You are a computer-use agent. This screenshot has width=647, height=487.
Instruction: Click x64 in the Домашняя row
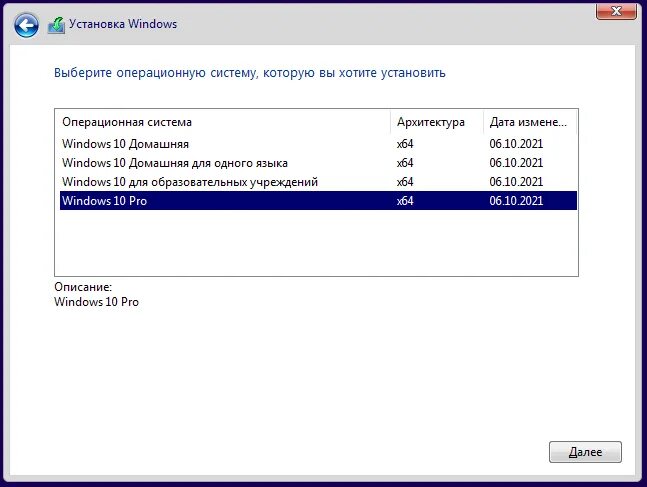coord(405,144)
